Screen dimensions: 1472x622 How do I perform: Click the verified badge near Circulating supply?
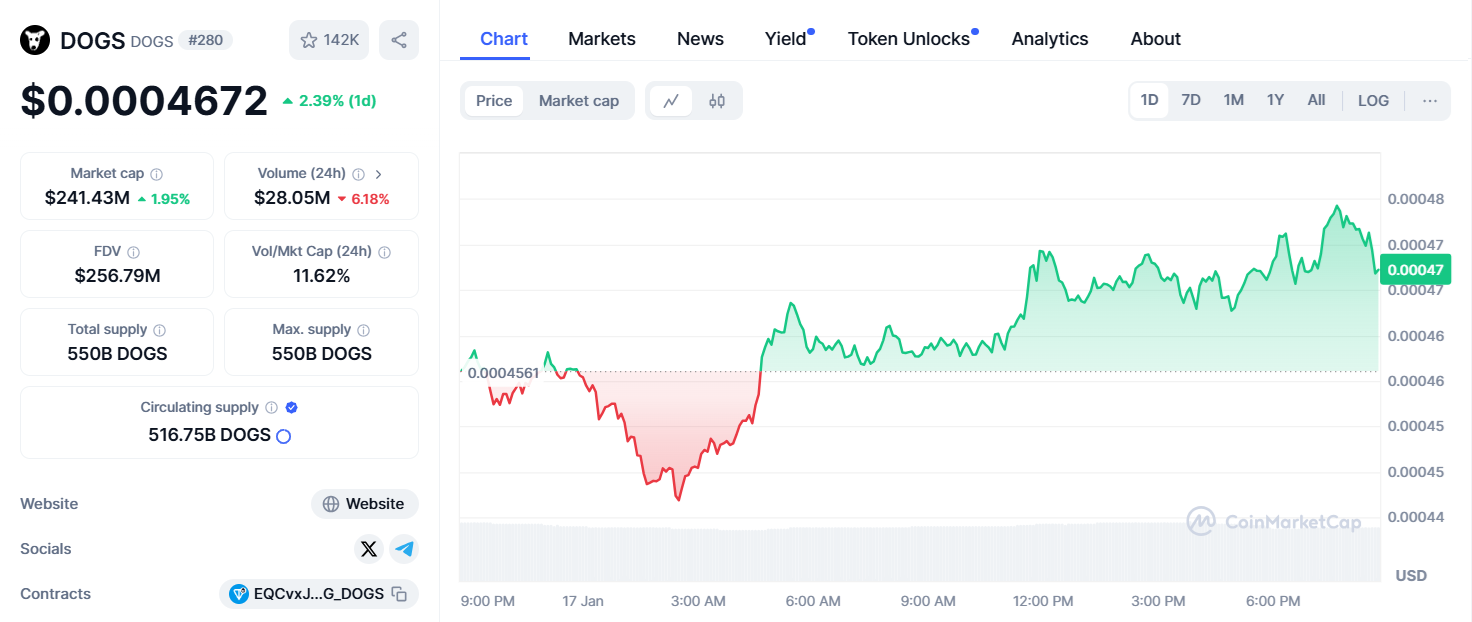point(292,408)
